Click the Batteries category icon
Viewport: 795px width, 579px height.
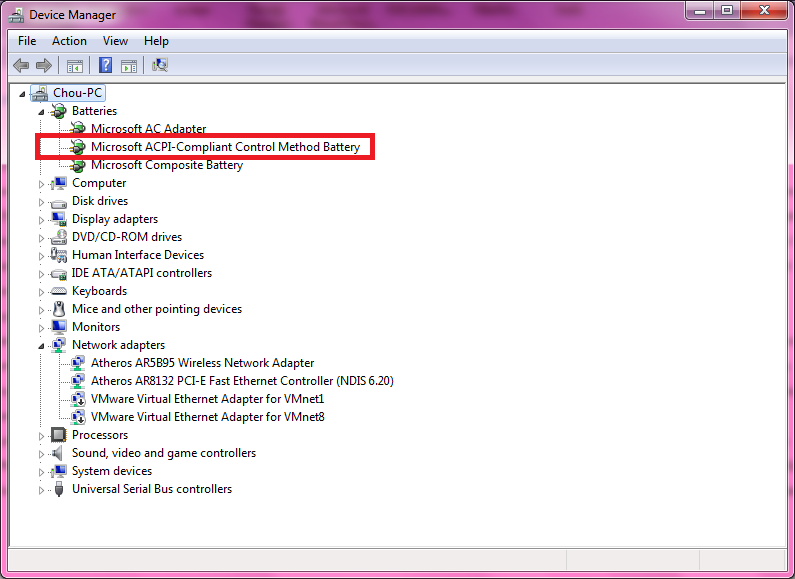pos(59,111)
